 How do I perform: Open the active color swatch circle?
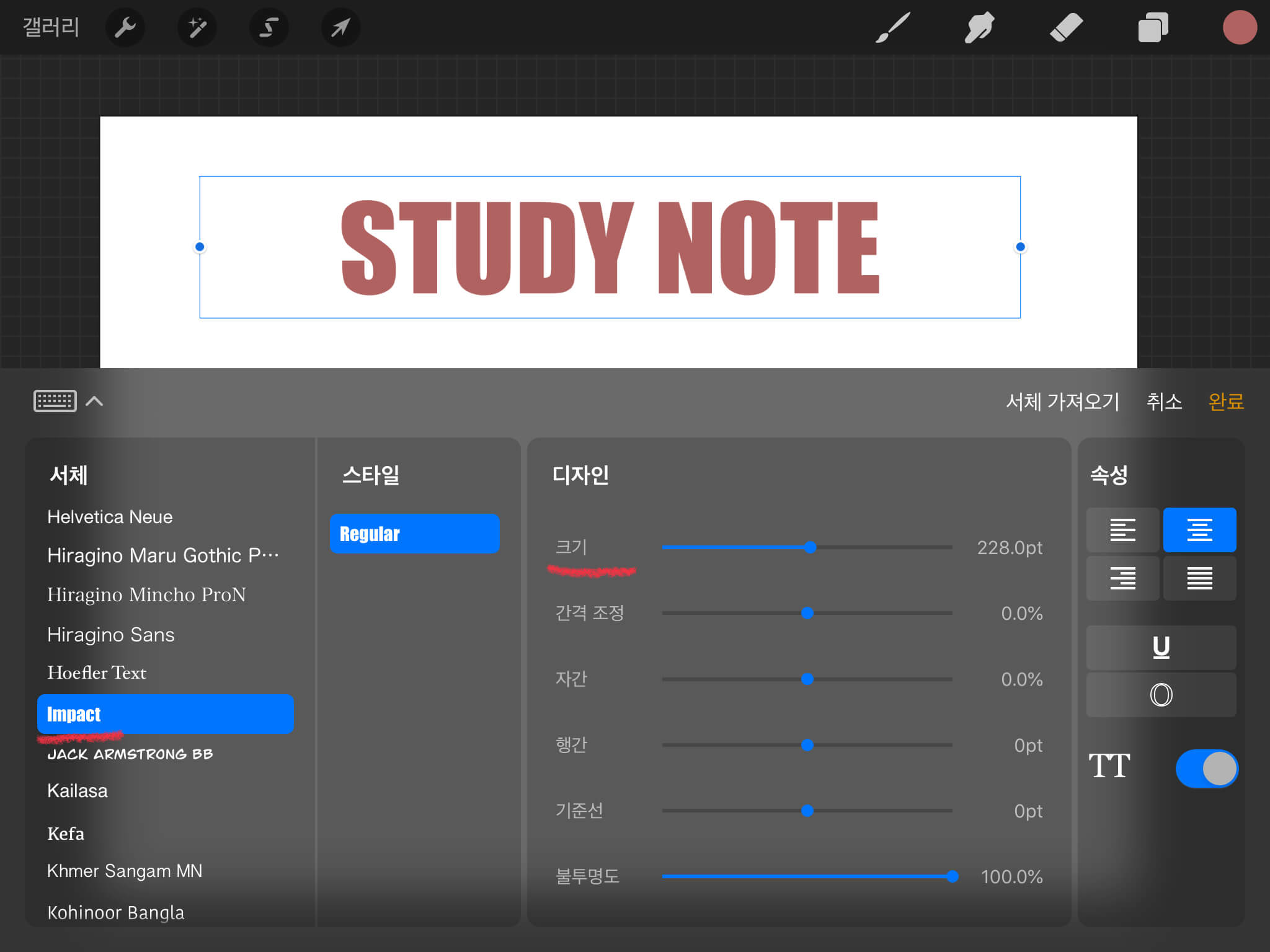[1239, 27]
